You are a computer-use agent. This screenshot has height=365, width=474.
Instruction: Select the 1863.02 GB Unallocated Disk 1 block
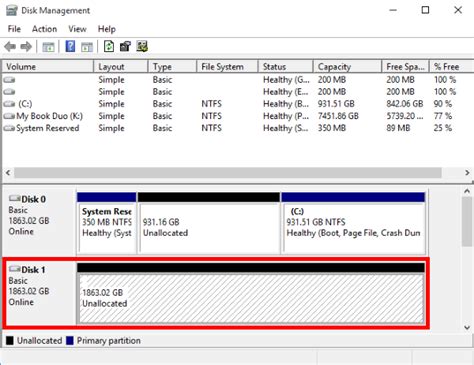pos(251,293)
